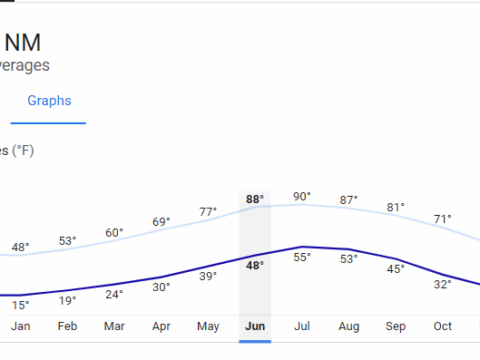Viewport: 480px width, 360px height.
Task: Select Jul on the month axis
Action: coord(302,326)
